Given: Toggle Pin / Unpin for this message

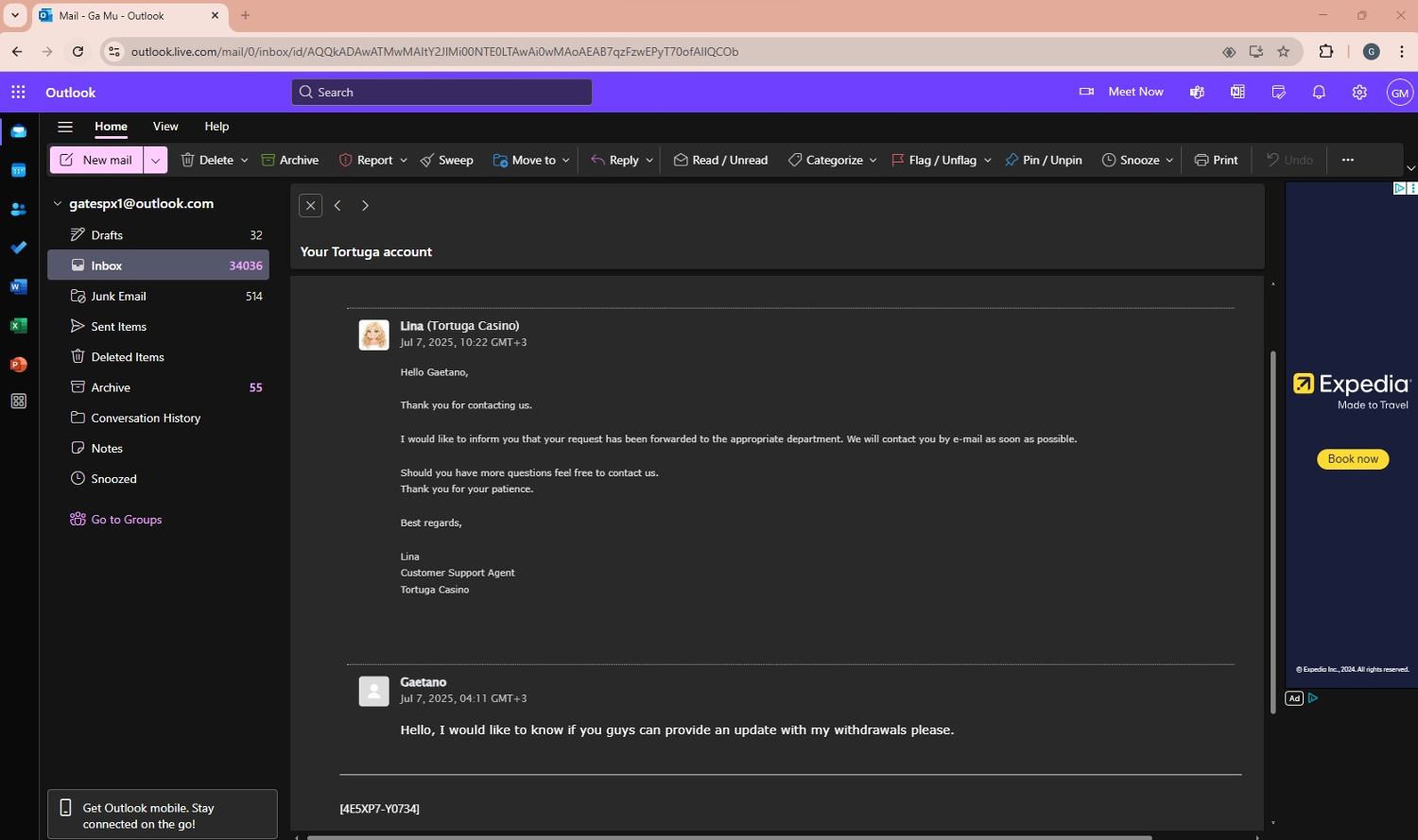Looking at the screenshot, I should point(1044,160).
